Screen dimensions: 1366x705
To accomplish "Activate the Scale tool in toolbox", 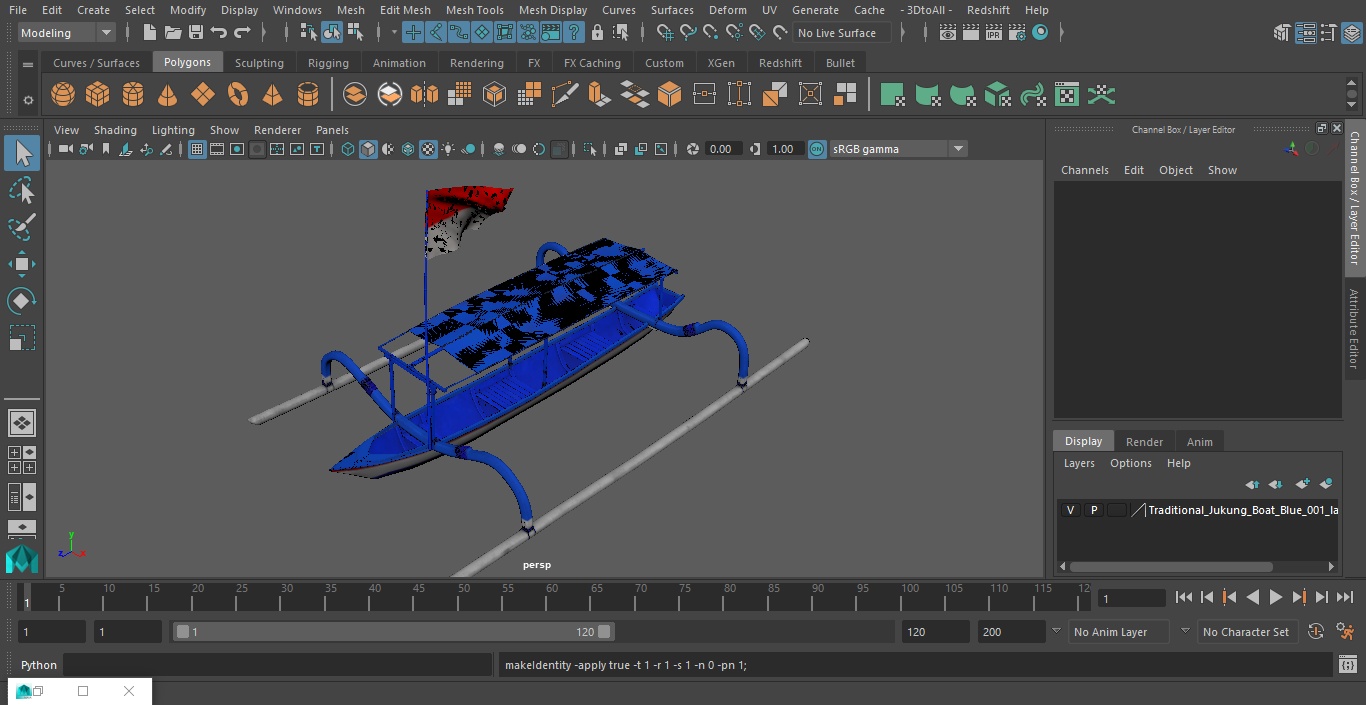I will coord(22,338).
